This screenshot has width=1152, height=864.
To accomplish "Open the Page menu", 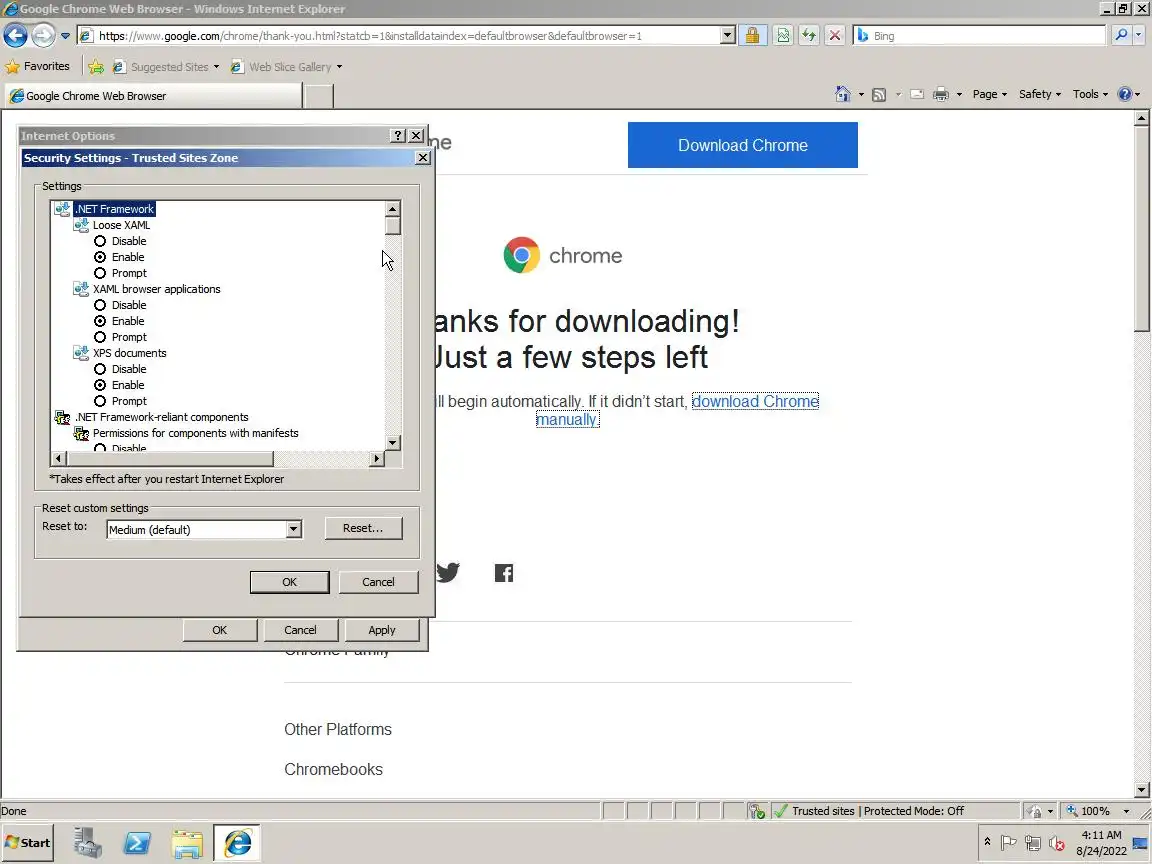I will click(x=989, y=94).
